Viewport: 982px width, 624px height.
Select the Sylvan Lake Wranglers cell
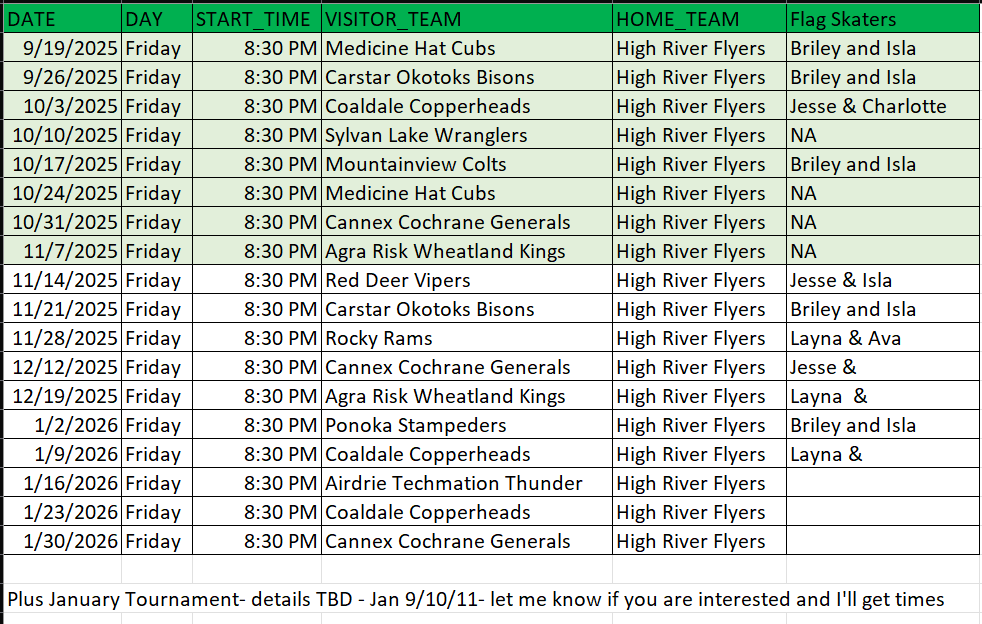(x=466, y=135)
